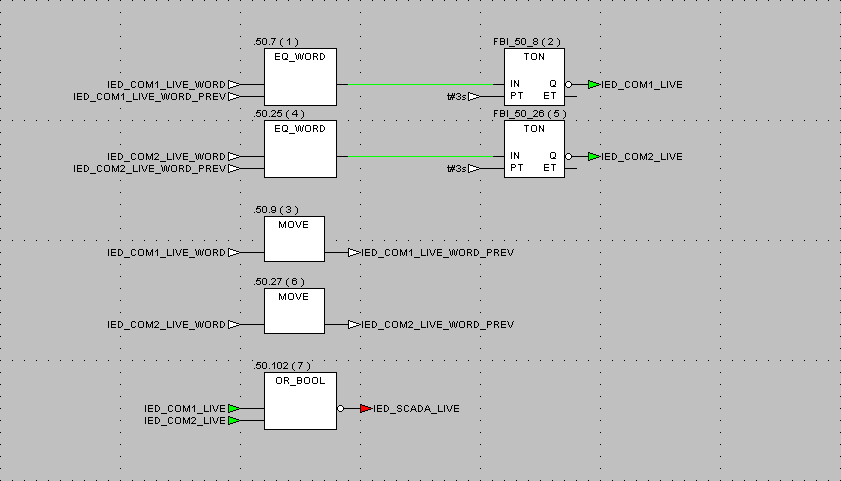Screen dimensions: 841x481
Task: Select the IED_COM1_LIVE_WORD label at EQ_WORD .50.7 input
Action: pos(166,85)
